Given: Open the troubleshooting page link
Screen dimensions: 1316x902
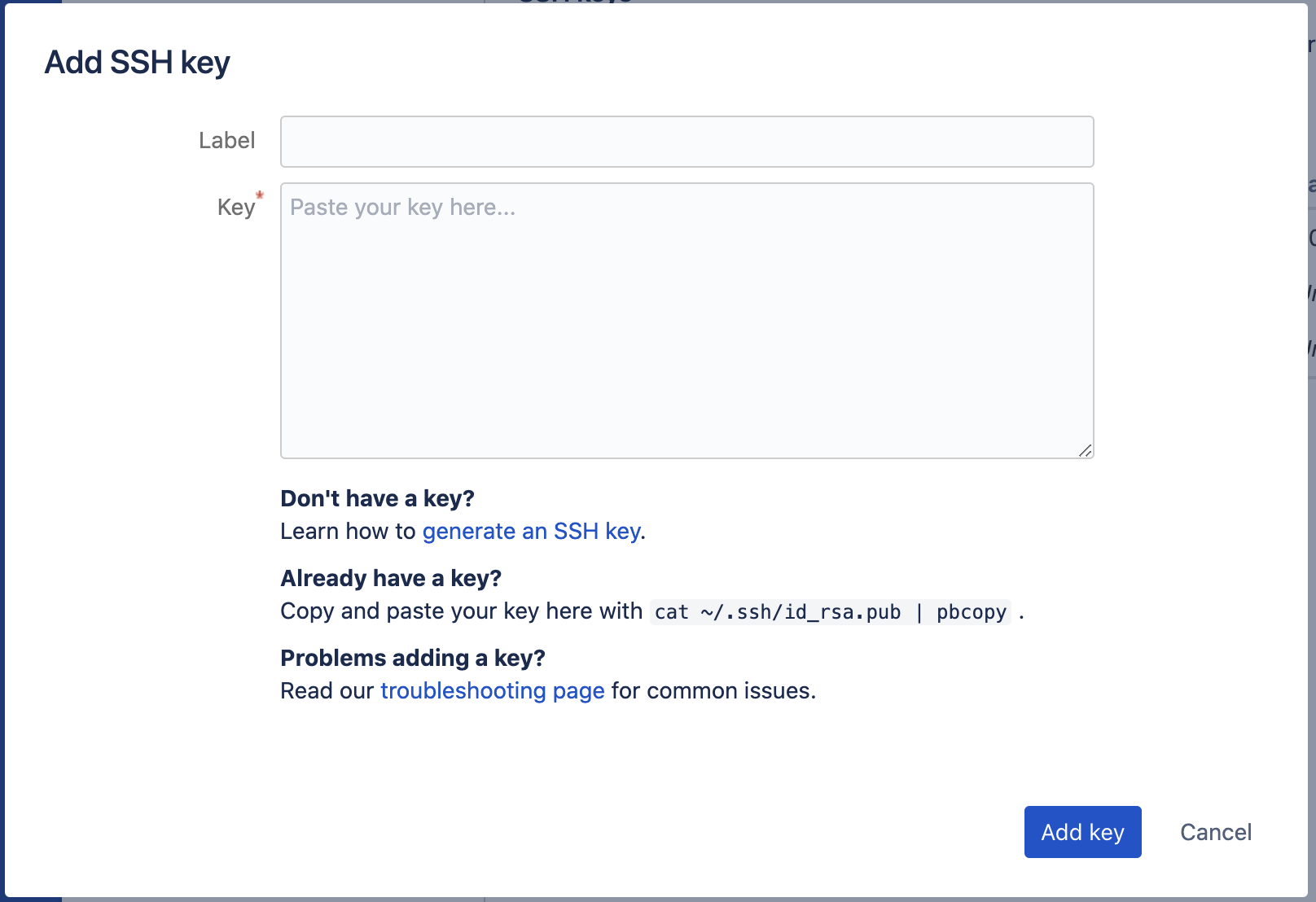Looking at the screenshot, I should [x=493, y=690].
